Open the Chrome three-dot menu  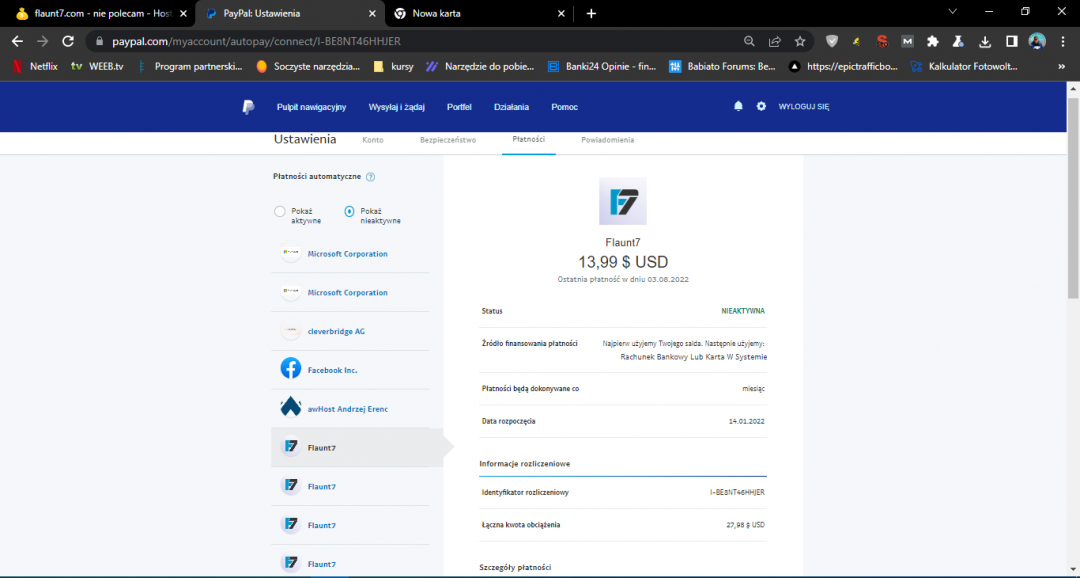tap(1063, 41)
